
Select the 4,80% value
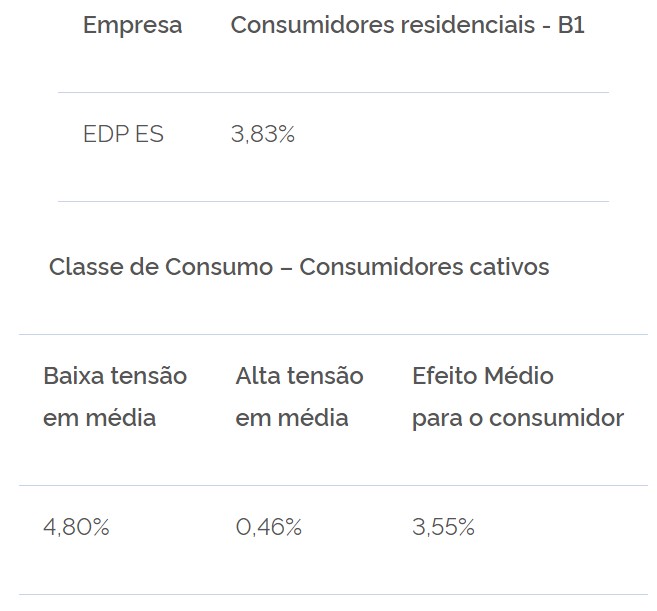[x=76, y=527]
